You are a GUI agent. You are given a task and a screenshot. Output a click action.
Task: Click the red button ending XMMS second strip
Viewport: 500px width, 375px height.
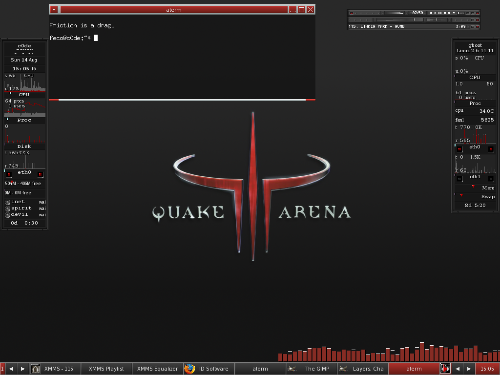click(477, 20)
